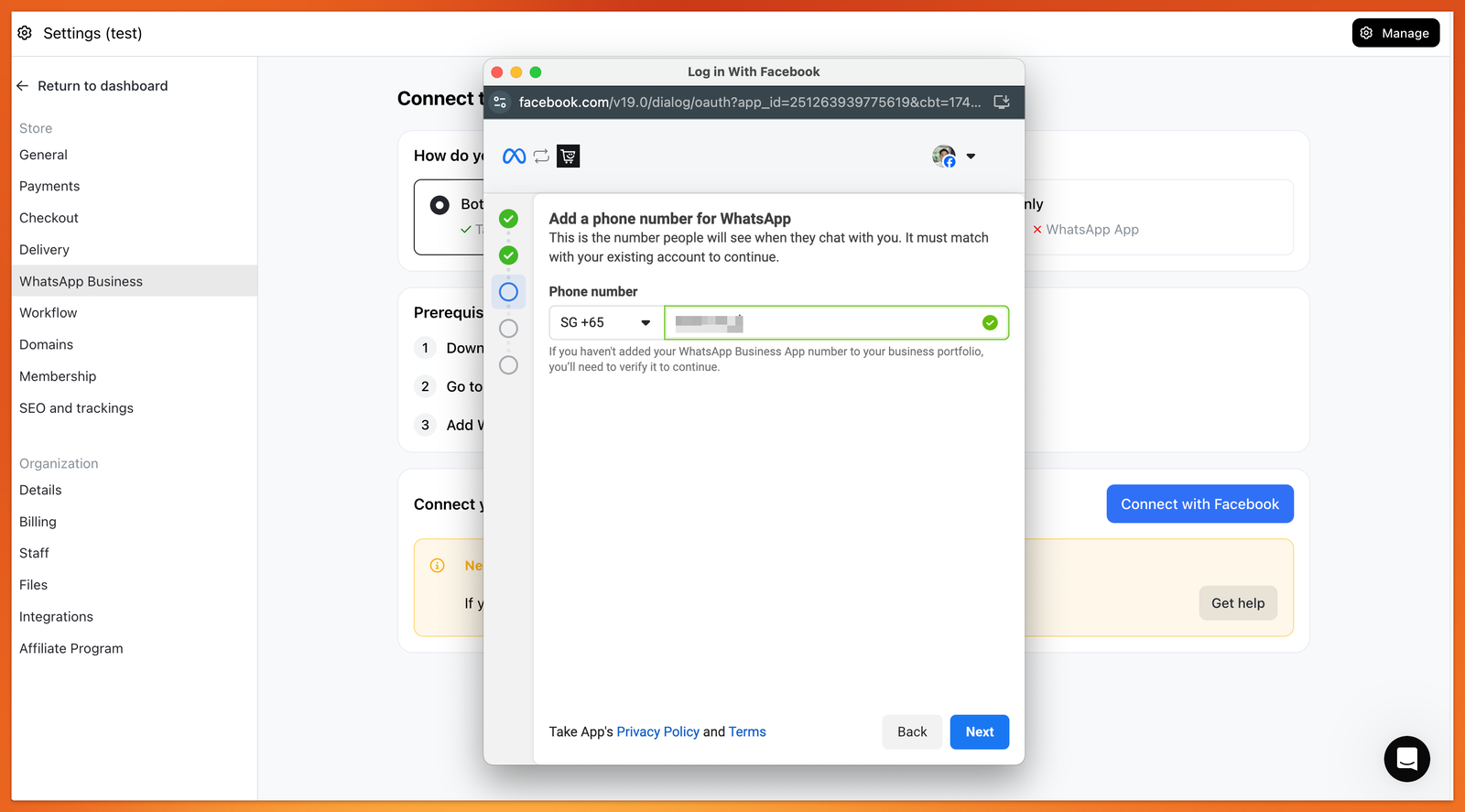This screenshot has height=812, width=1465.
Task: Click the Back button in popup
Action: 912,732
